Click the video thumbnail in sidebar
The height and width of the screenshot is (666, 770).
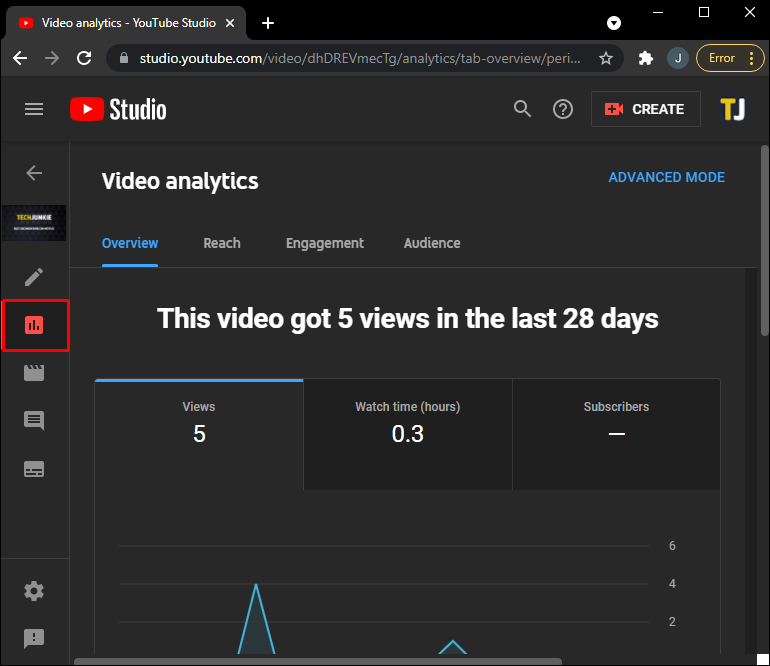click(x=34, y=223)
